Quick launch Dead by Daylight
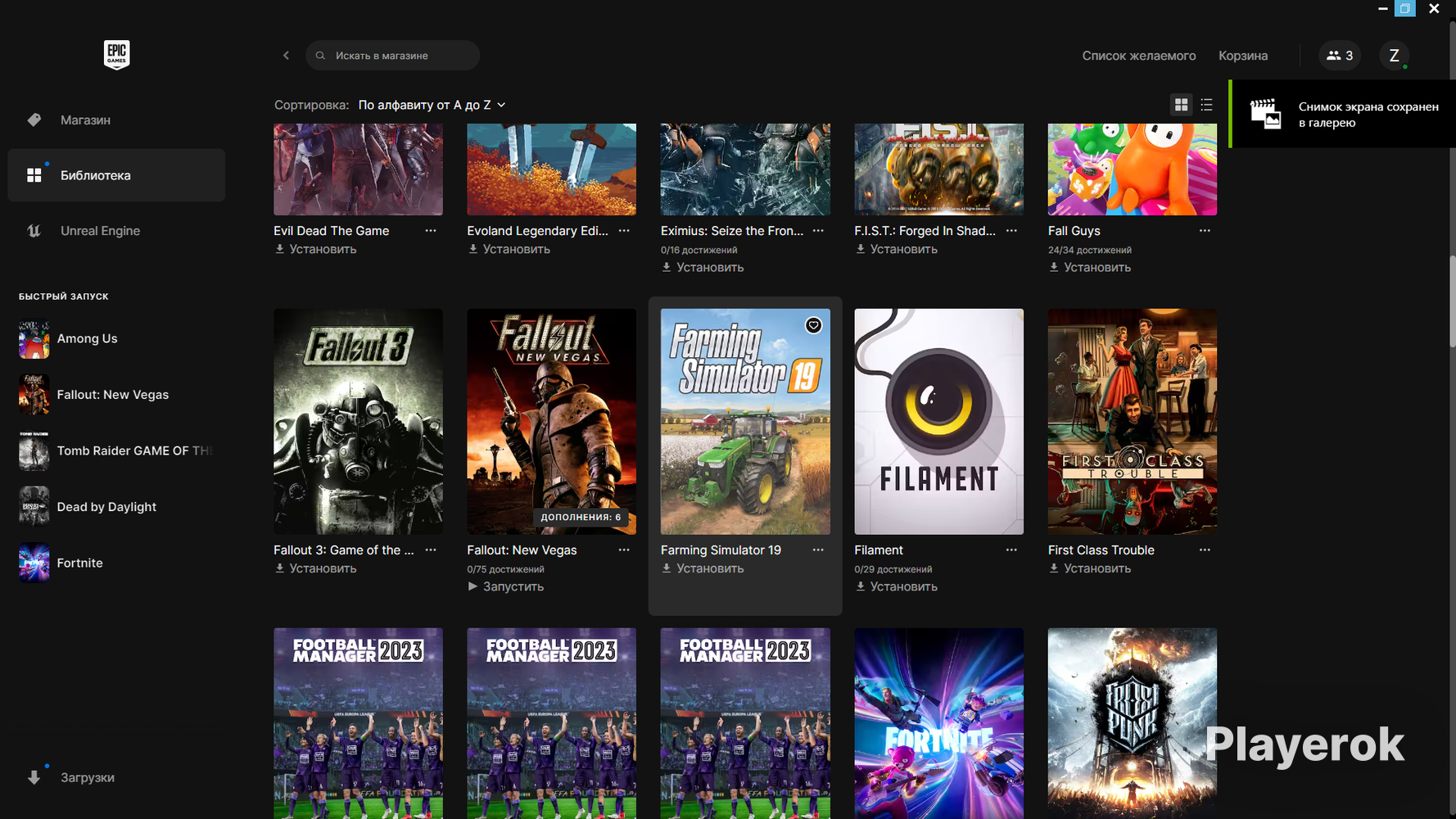 coord(116,507)
